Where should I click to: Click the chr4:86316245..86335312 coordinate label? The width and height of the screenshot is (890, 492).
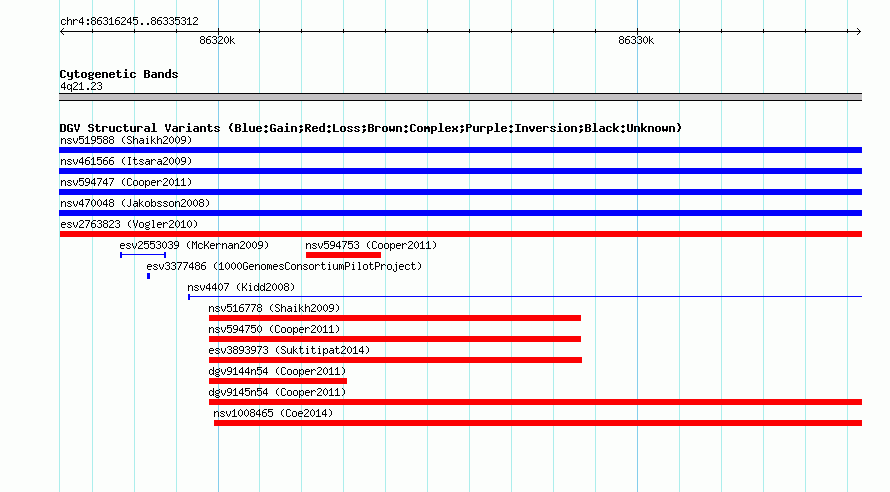point(129,22)
